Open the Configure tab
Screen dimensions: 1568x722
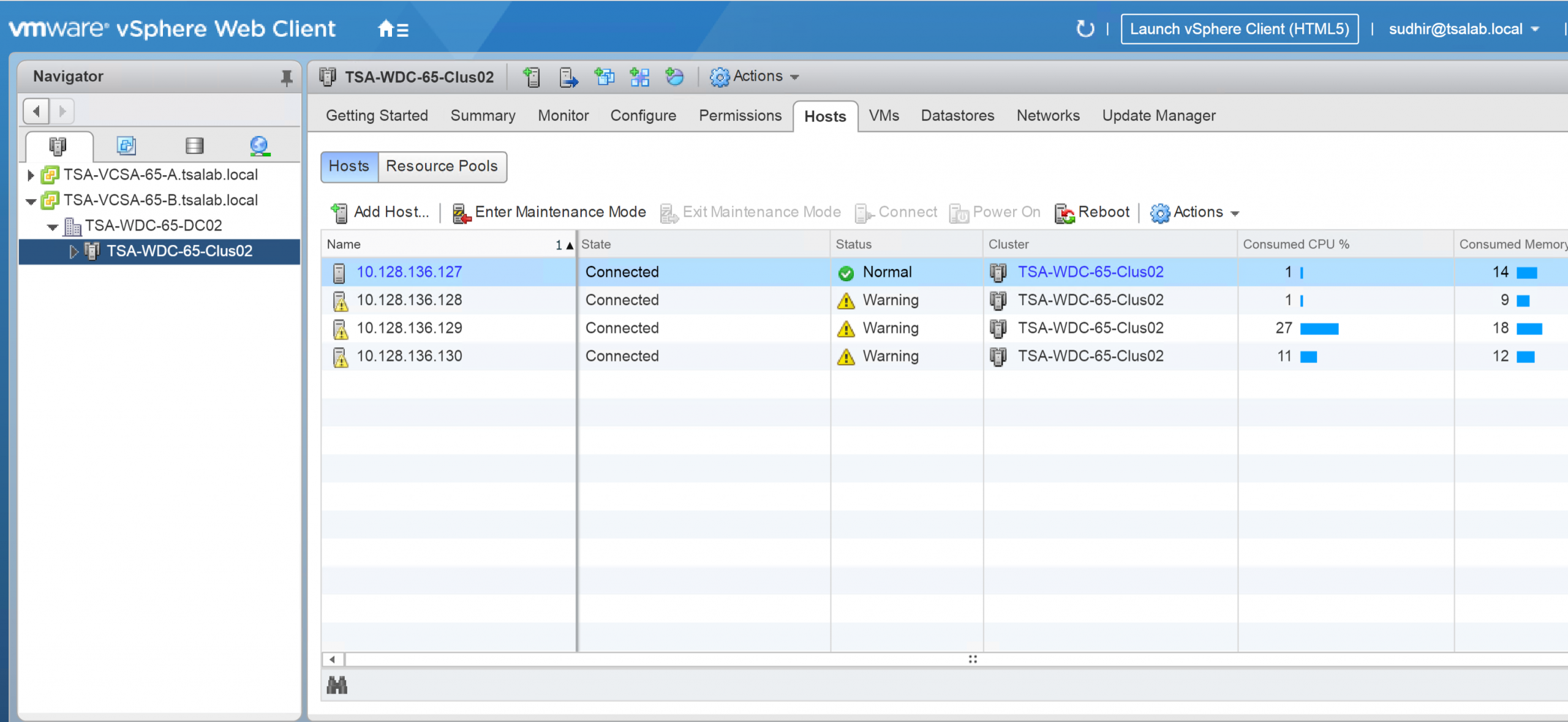[643, 116]
